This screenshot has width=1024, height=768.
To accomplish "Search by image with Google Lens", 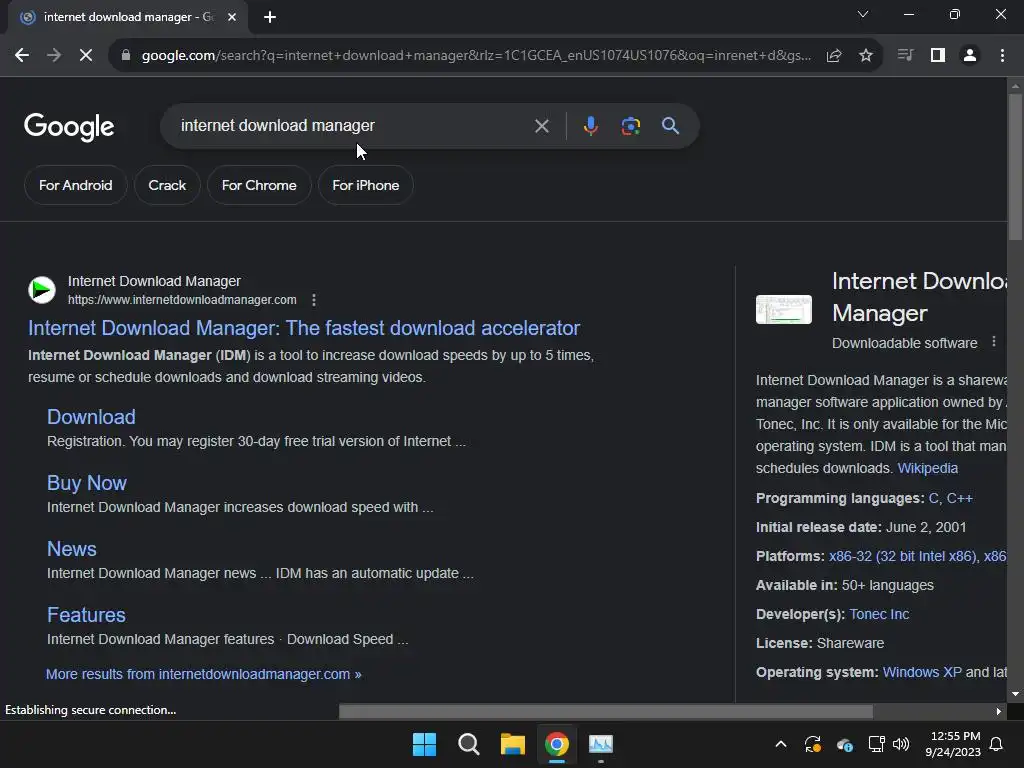I will tap(630, 126).
